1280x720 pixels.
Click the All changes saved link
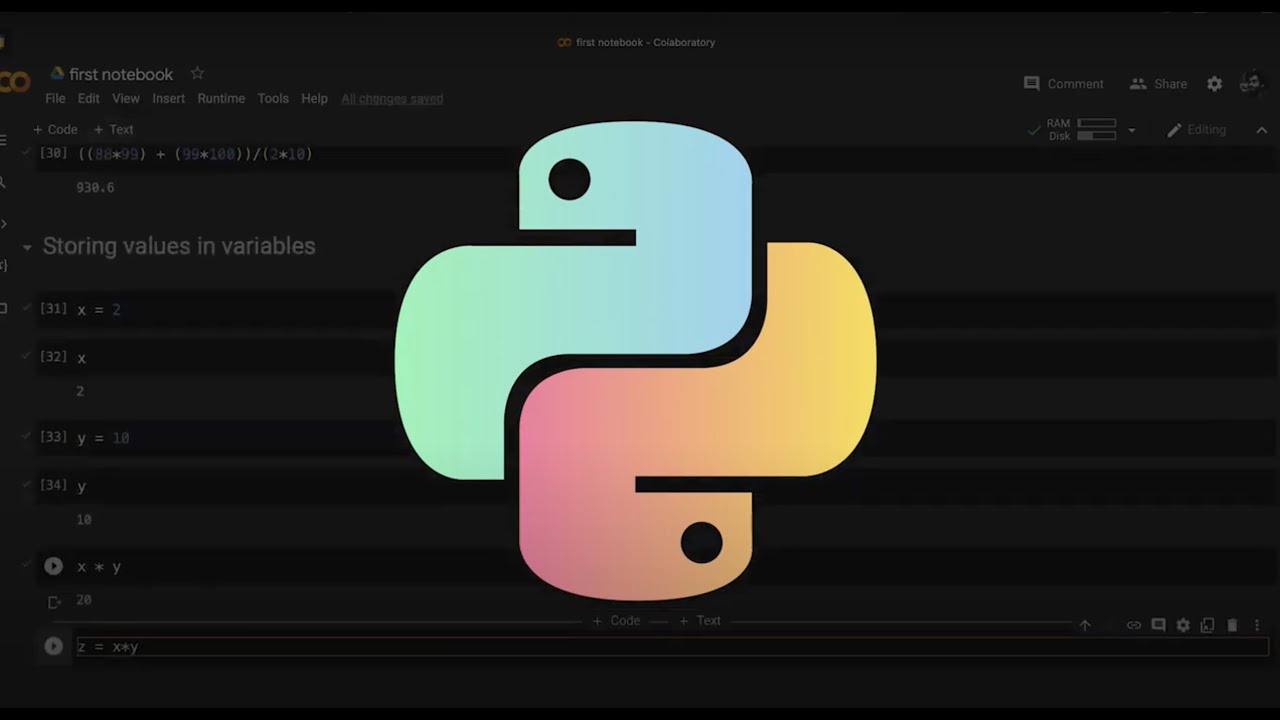point(392,98)
